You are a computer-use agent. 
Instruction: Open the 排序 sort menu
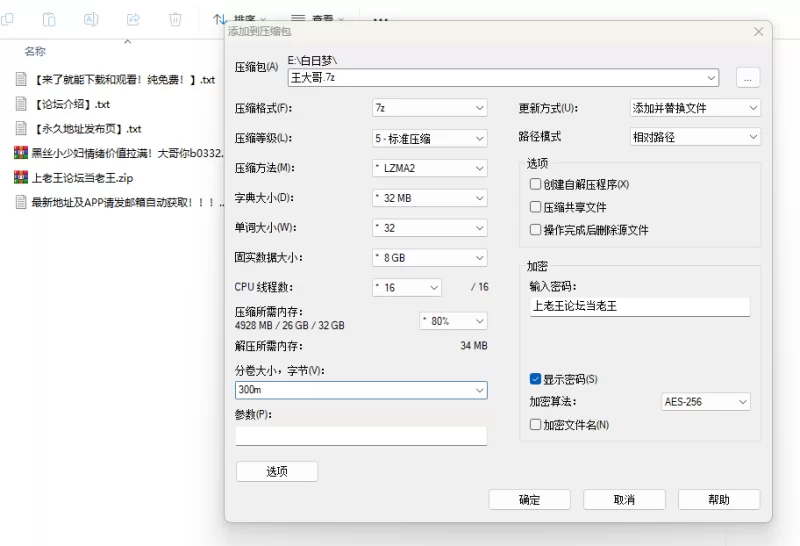(240, 19)
